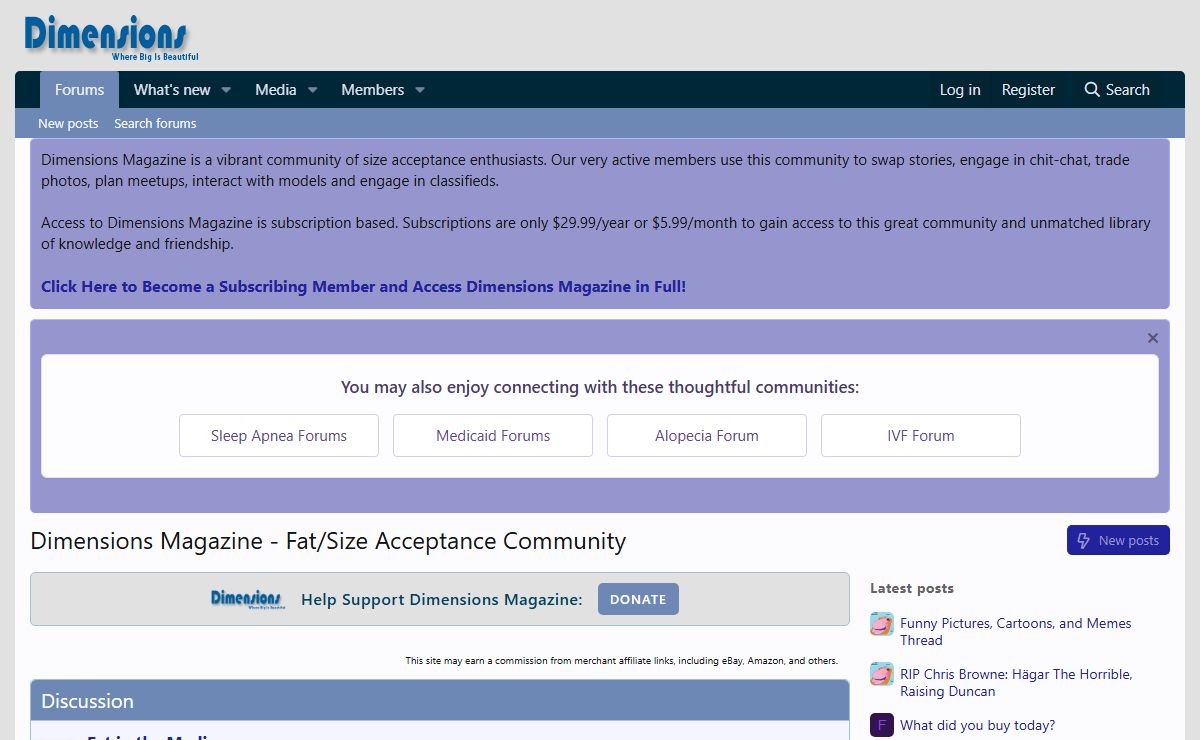The width and height of the screenshot is (1200, 740).
Task: Expand the Members dropdown arrow
Action: point(420,90)
